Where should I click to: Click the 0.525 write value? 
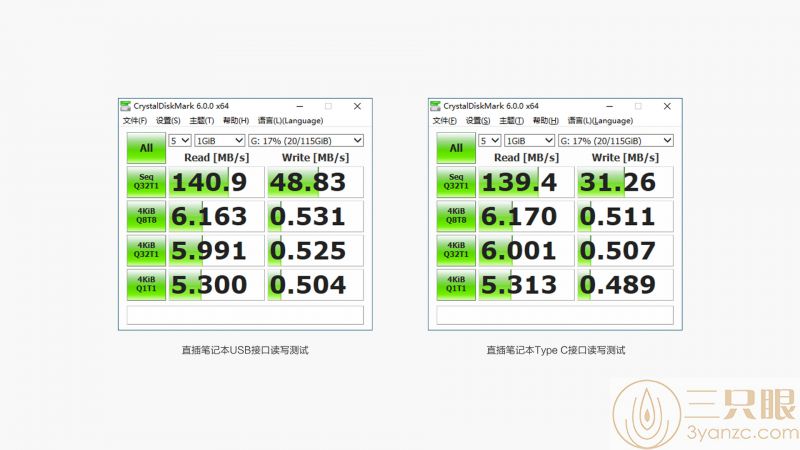click(315, 250)
